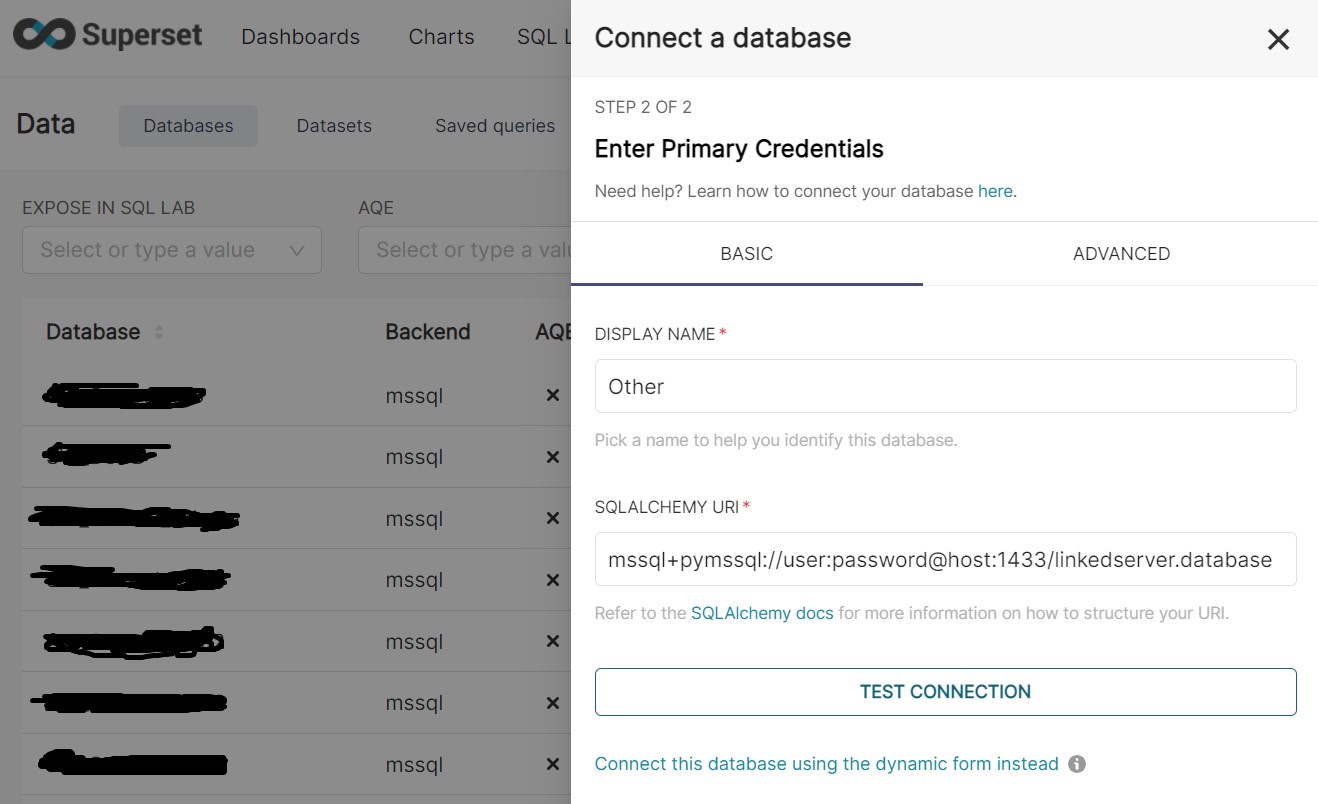
Task: Click the info icon beside the dynamic form link
Action: [1076, 763]
